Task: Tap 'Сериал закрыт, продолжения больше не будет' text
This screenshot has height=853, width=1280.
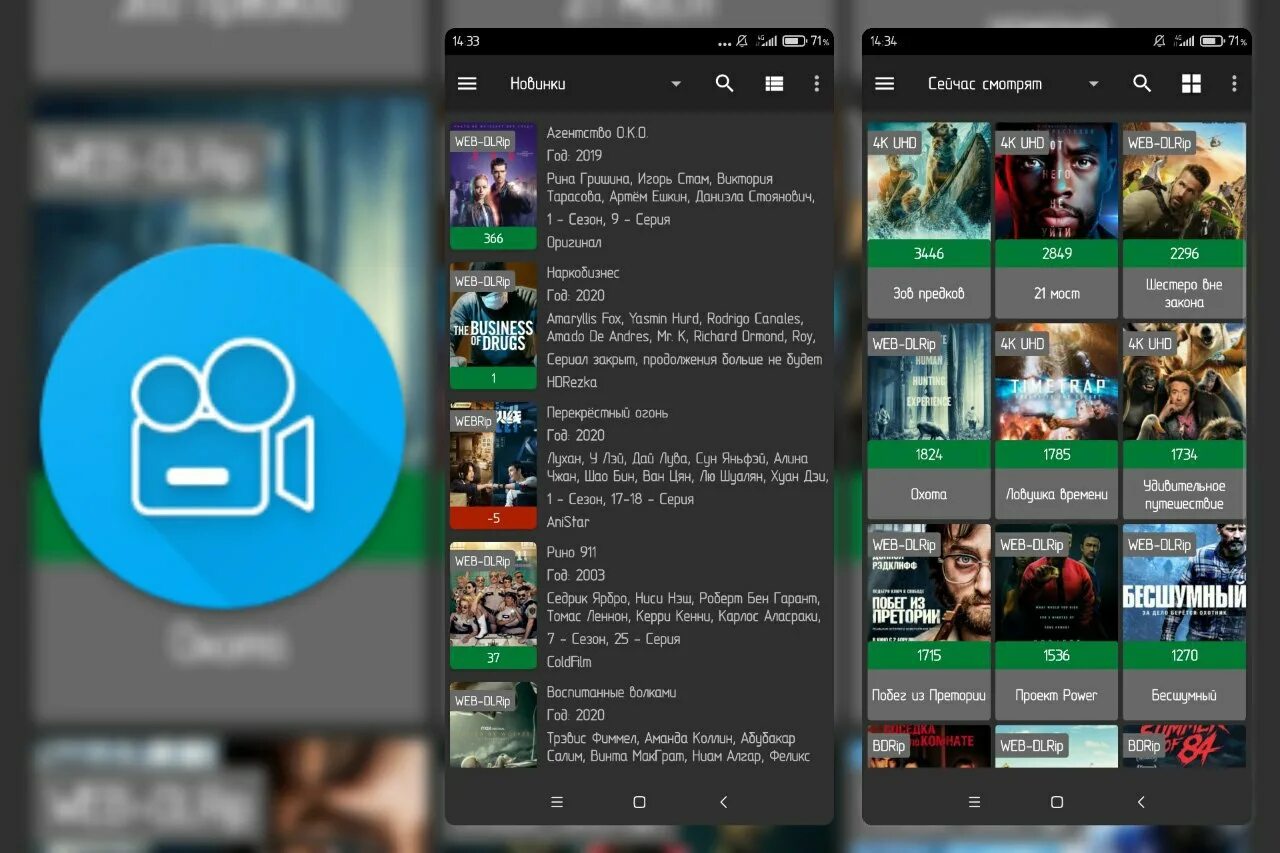Action: [x=684, y=359]
